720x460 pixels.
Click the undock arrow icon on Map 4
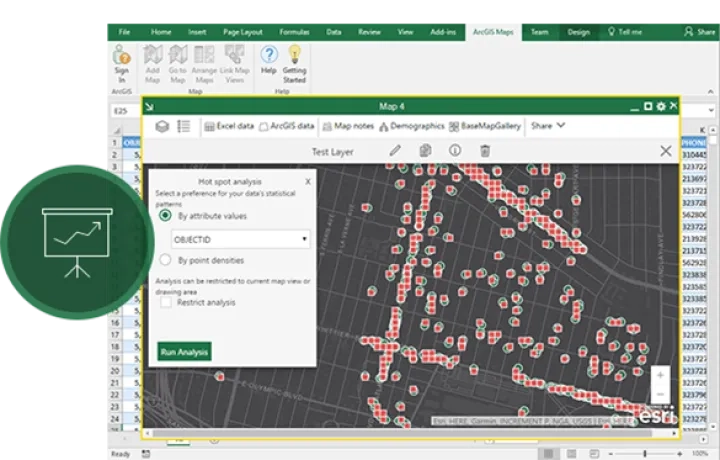(x=149, y=107)
